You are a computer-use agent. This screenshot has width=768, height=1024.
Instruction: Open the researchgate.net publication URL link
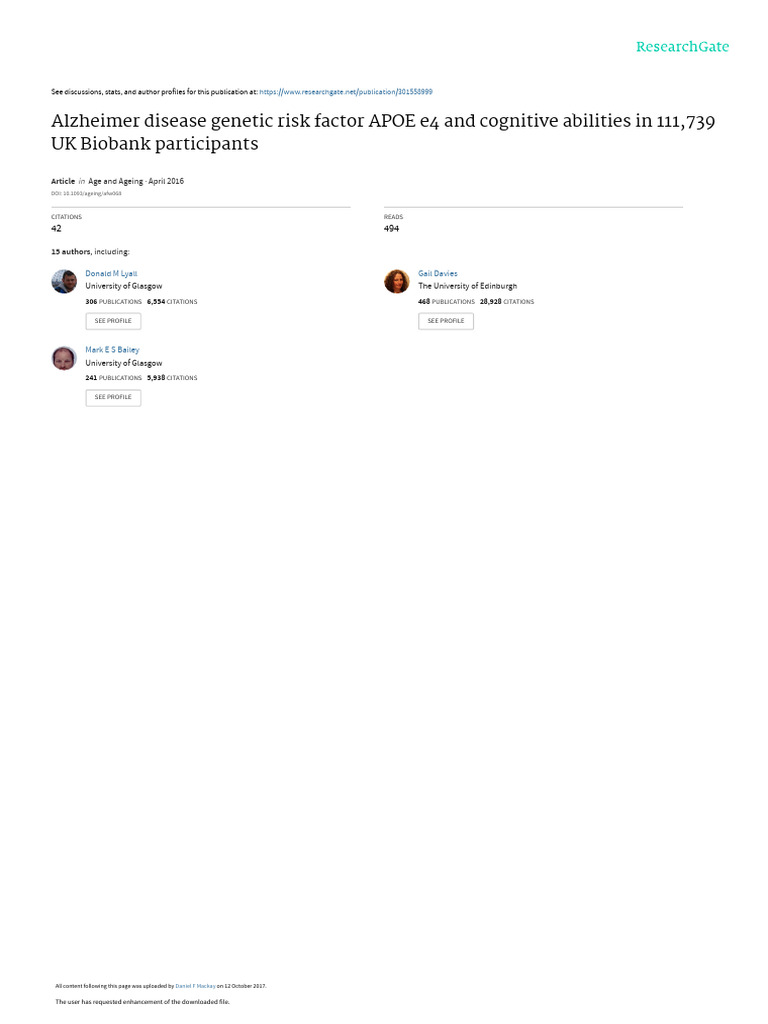click(x=346, y=92)
